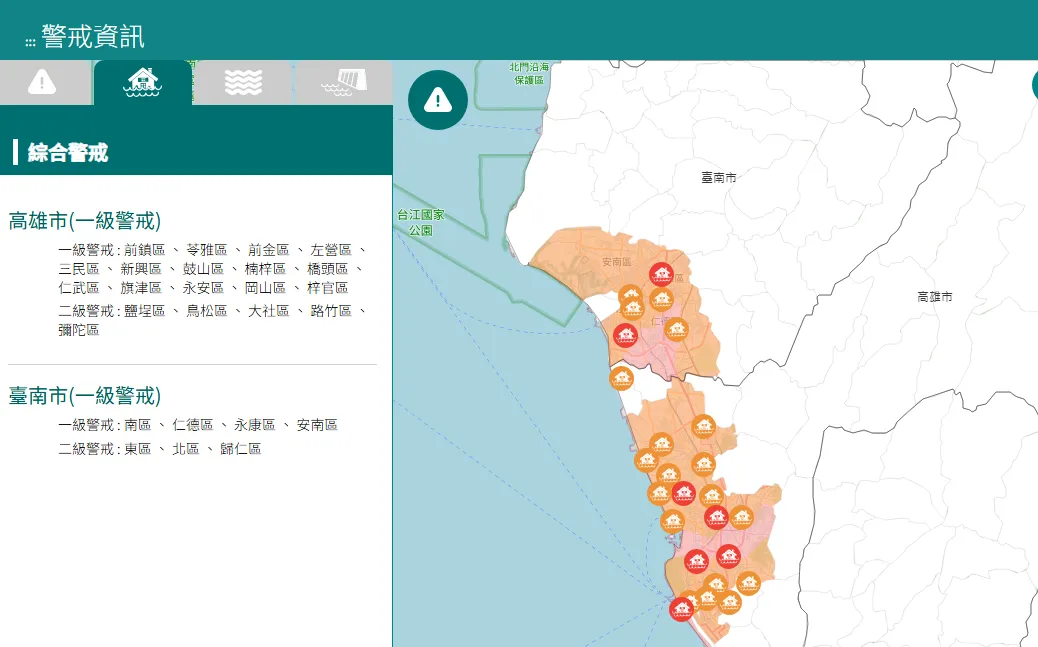
Task: Select the flooded house warning tab
Action: (142, 83)
